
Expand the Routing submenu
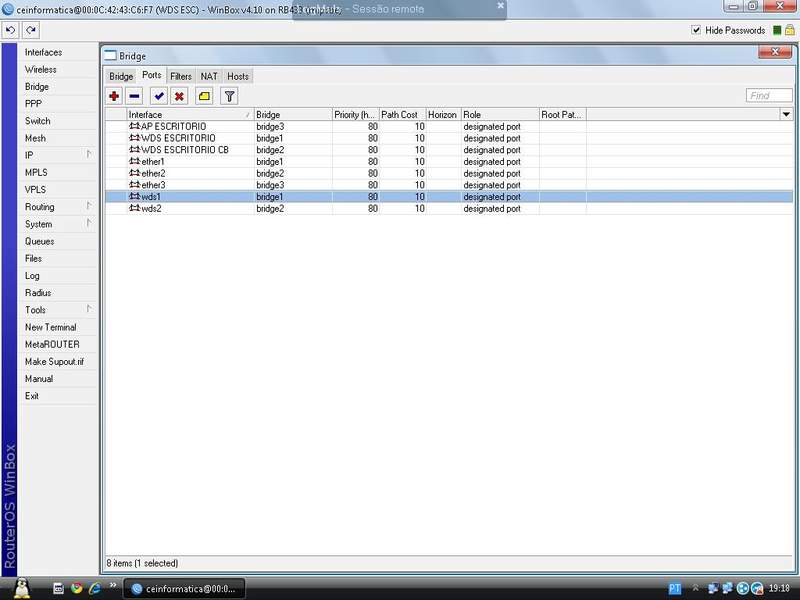click(89, 206)
